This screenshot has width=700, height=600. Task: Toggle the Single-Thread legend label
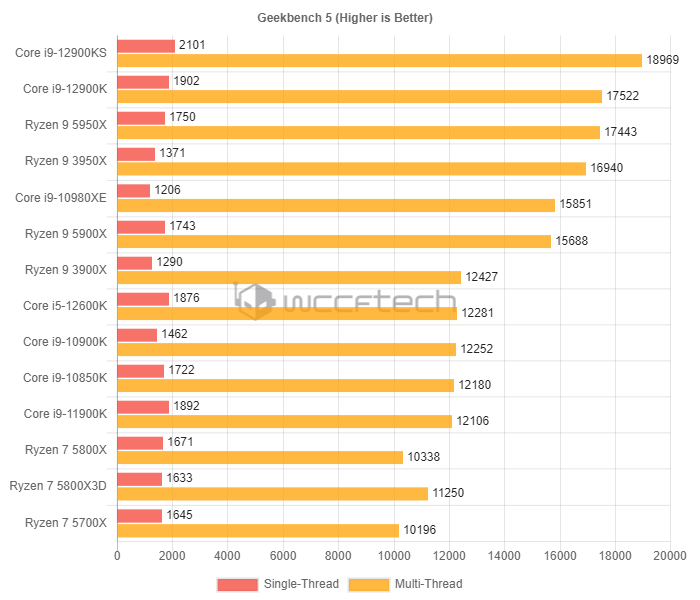pos(301,584)
